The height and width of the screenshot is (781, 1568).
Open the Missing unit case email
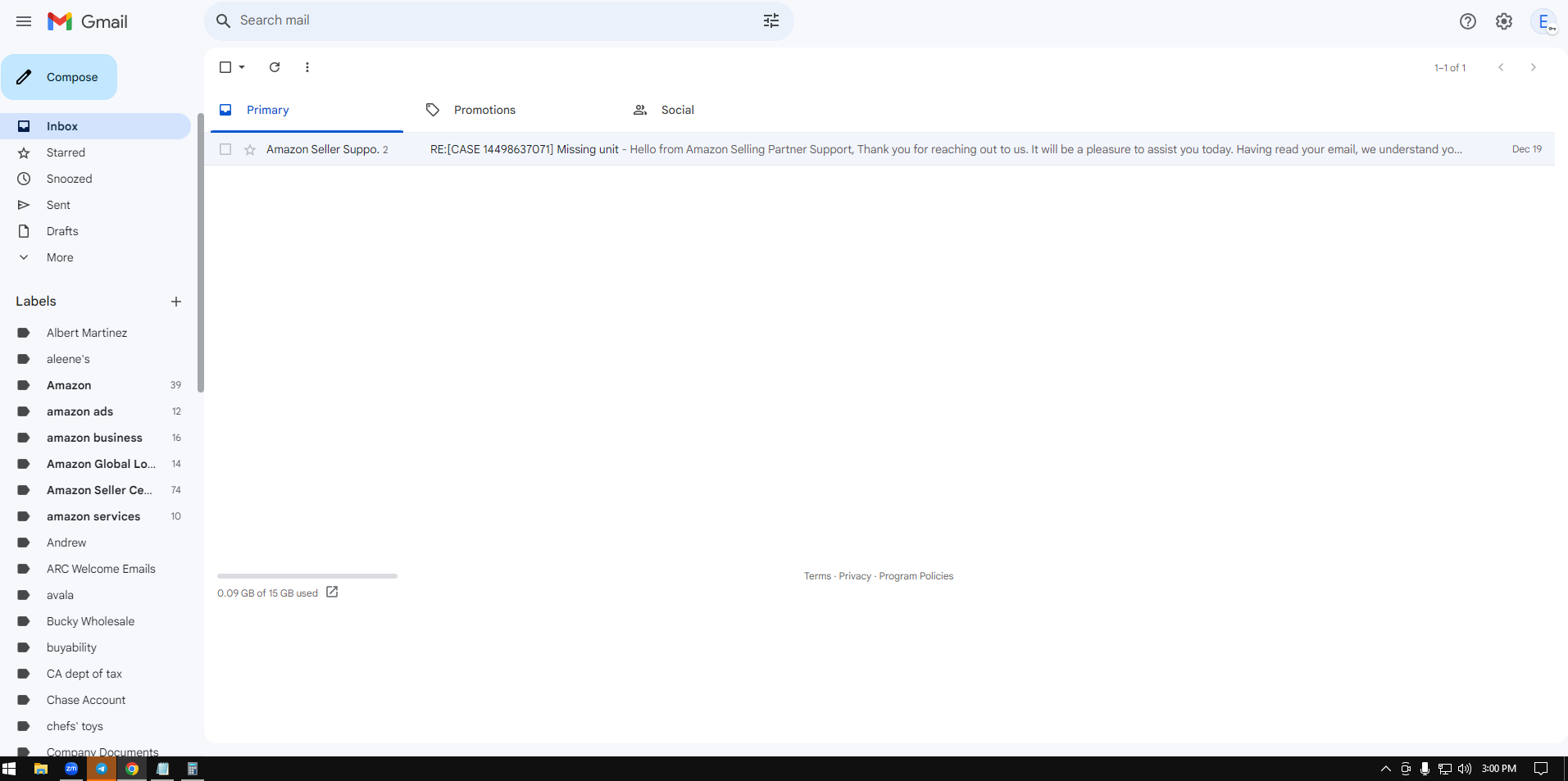[879, 149]
